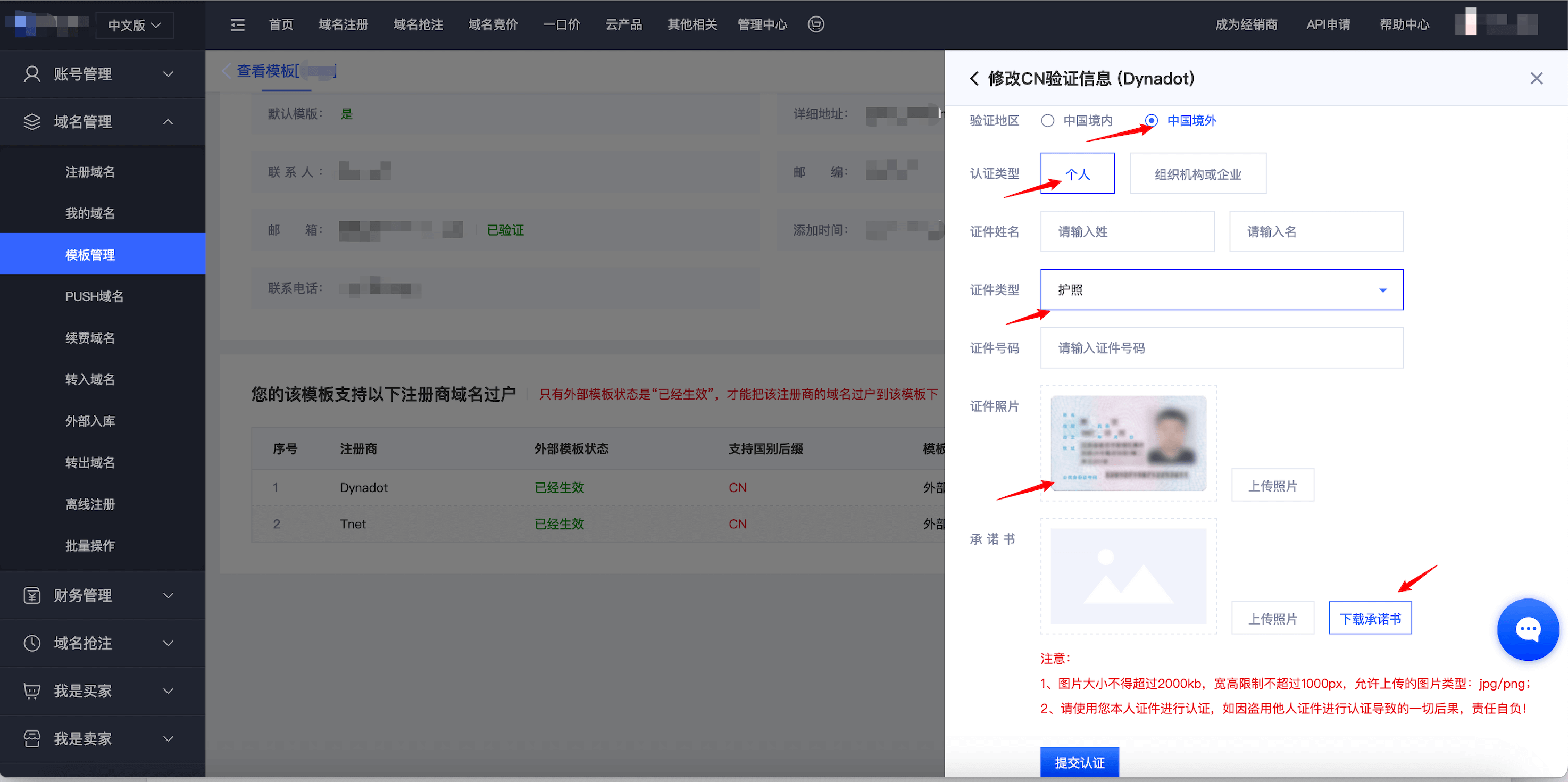
Task: Open the blue chat support bubble
Action: 1527,630
